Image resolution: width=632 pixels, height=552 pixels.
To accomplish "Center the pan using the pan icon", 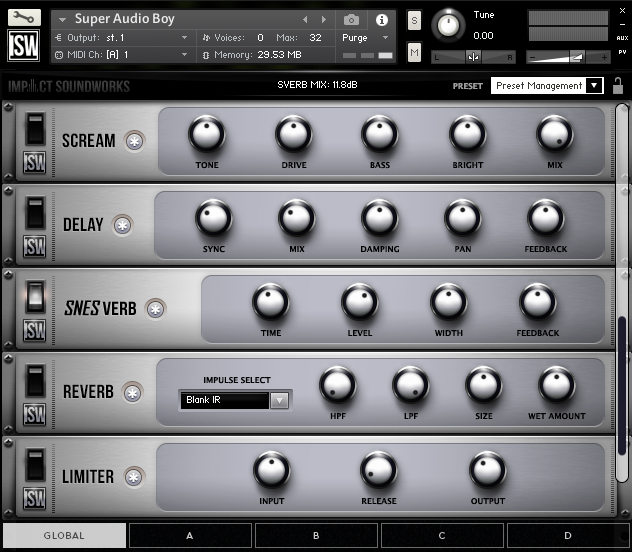I will (x=473, y=57).
